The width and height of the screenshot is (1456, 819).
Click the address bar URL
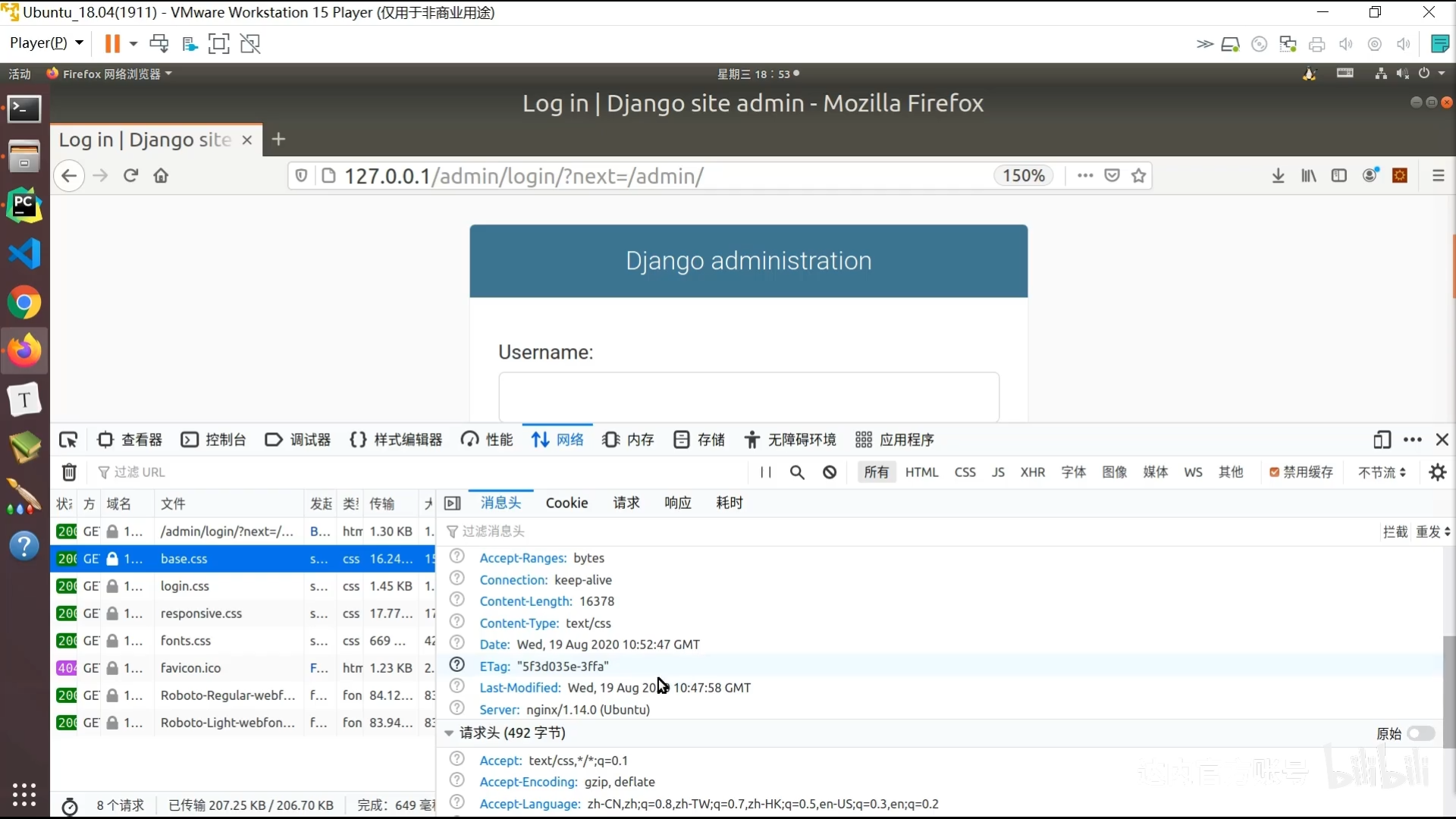[x=524, y=176]
